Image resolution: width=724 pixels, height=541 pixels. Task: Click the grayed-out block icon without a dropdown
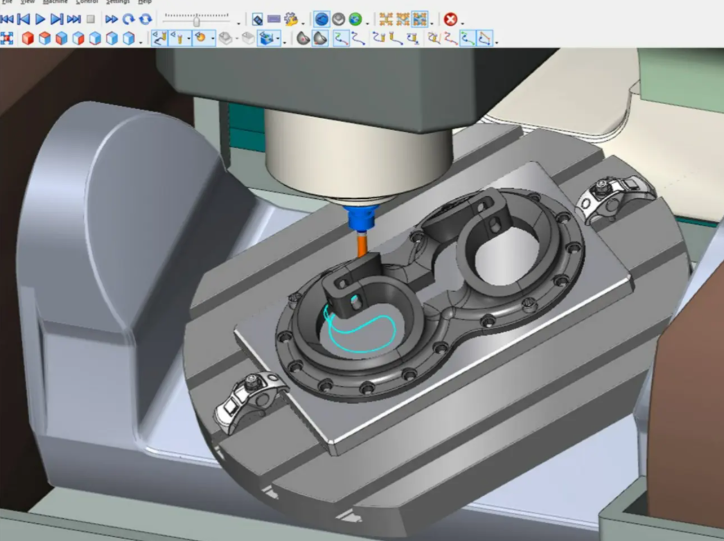tap(248, 38)
